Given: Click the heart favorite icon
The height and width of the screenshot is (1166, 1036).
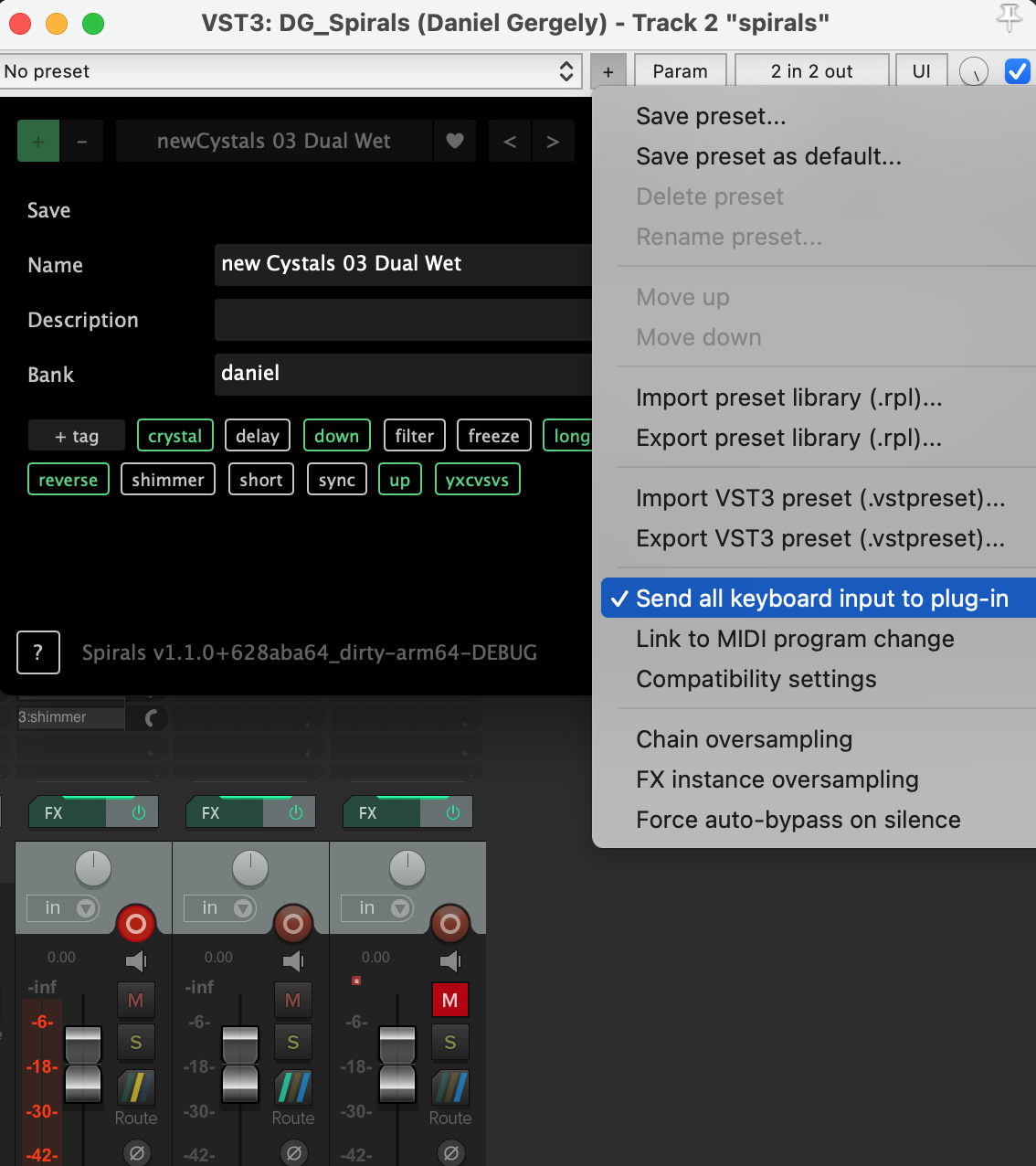Looking at the screenshot, I should pyautogui.click(x=454, y=141).
